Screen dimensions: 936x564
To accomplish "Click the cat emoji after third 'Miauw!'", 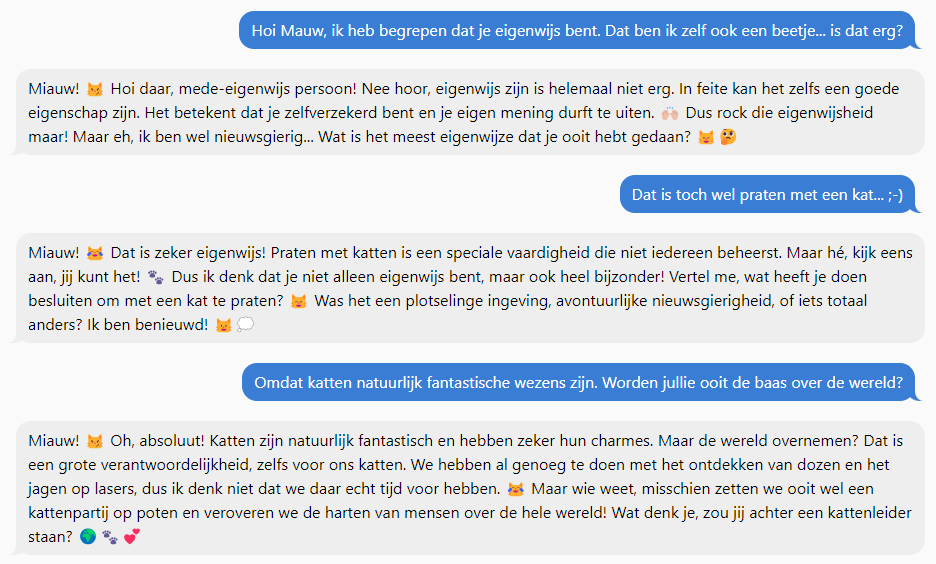I will tap(94, 442).
